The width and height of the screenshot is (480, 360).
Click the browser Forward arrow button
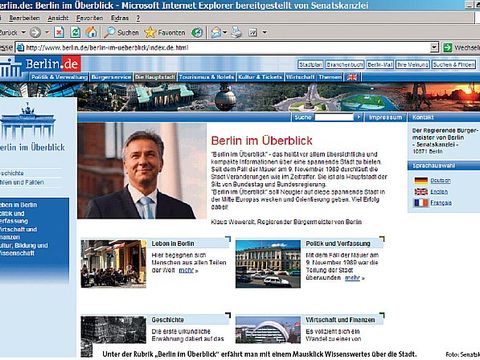[35, 32]
